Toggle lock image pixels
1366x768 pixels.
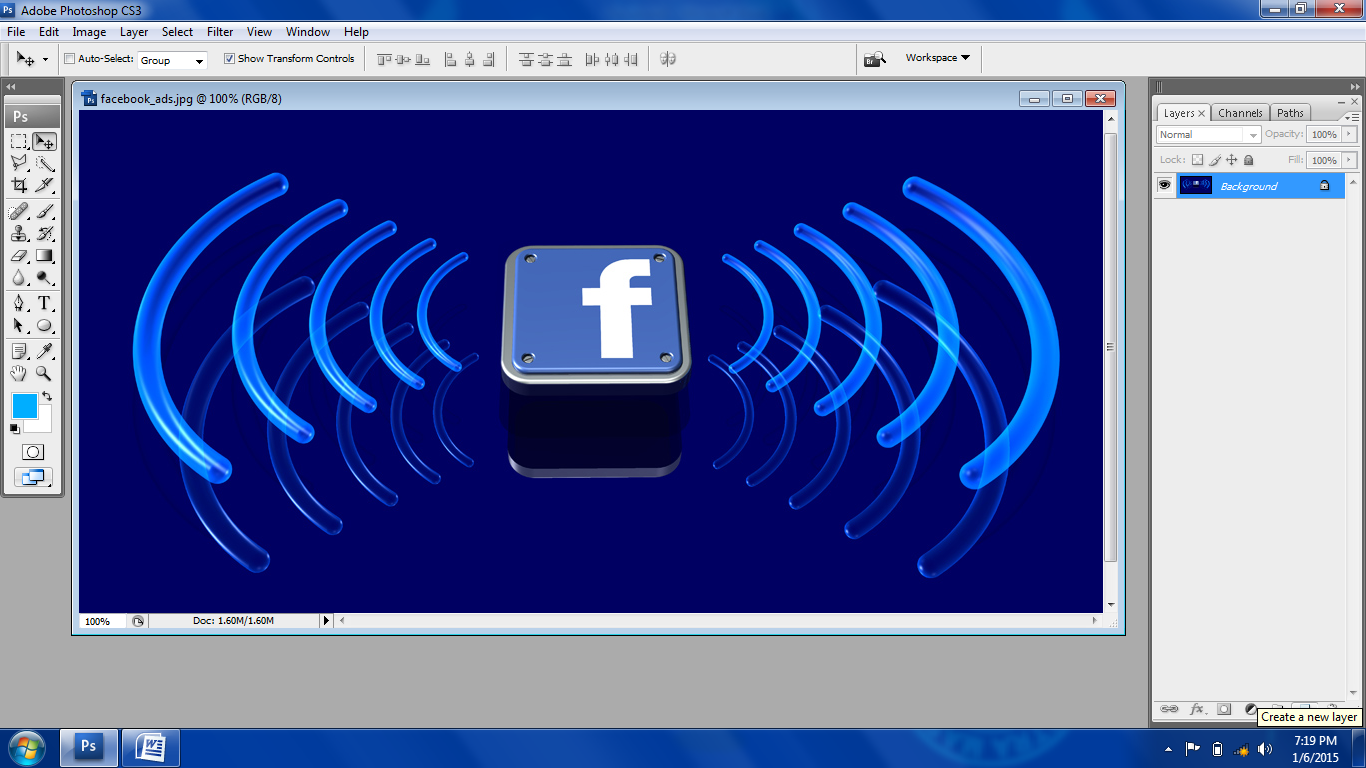(1215, 160)
